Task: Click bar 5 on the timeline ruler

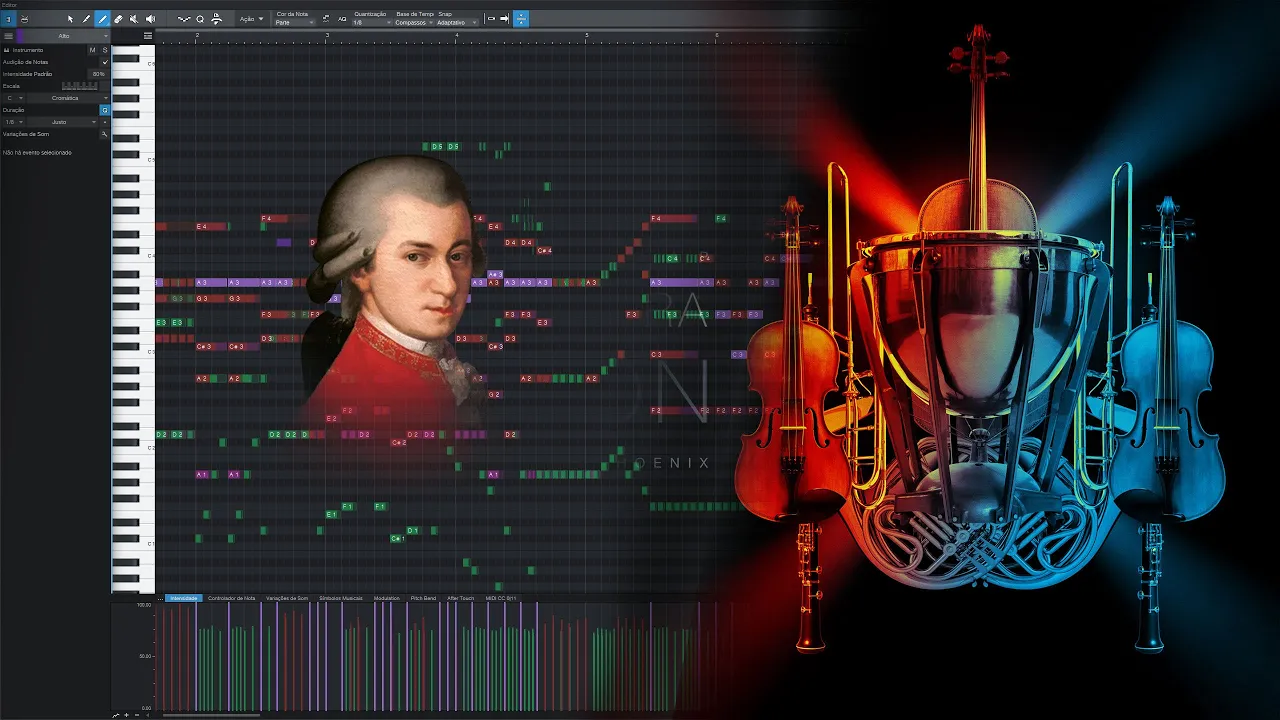Action: coord(587,36)
